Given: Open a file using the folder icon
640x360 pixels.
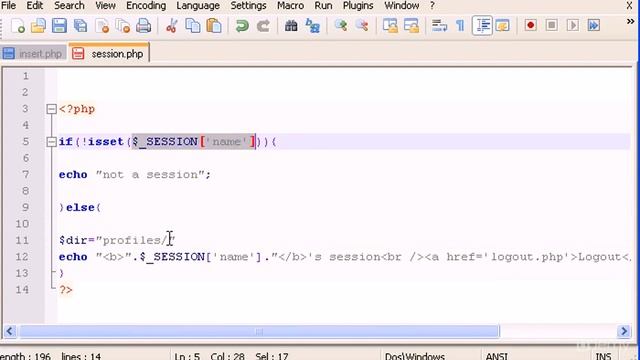Looking at the screenshot, I should 38,26.
